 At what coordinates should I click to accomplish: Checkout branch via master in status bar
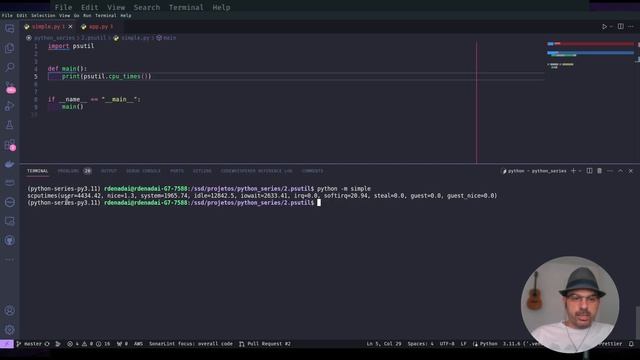point(29,344)
